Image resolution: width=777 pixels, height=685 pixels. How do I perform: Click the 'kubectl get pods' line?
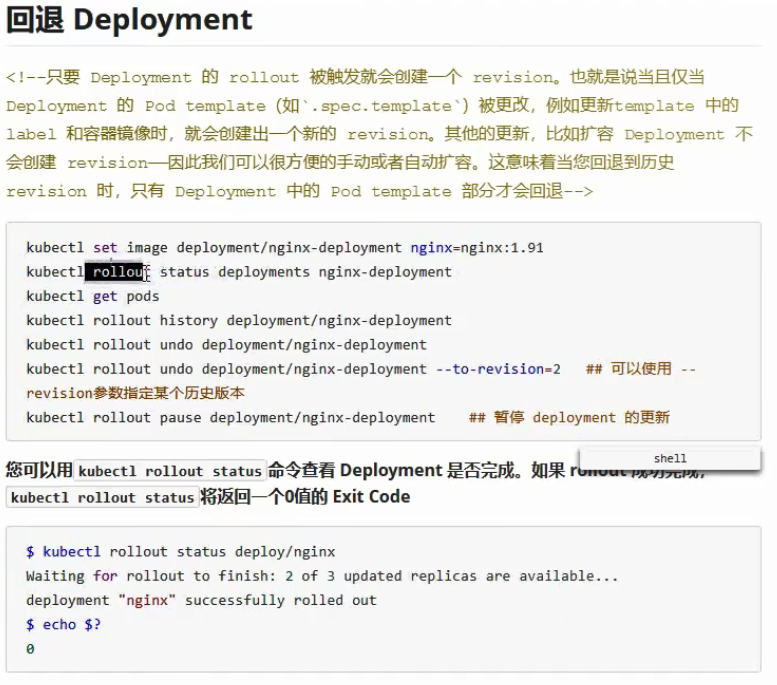pyautogui.click(x=93, y=296)
